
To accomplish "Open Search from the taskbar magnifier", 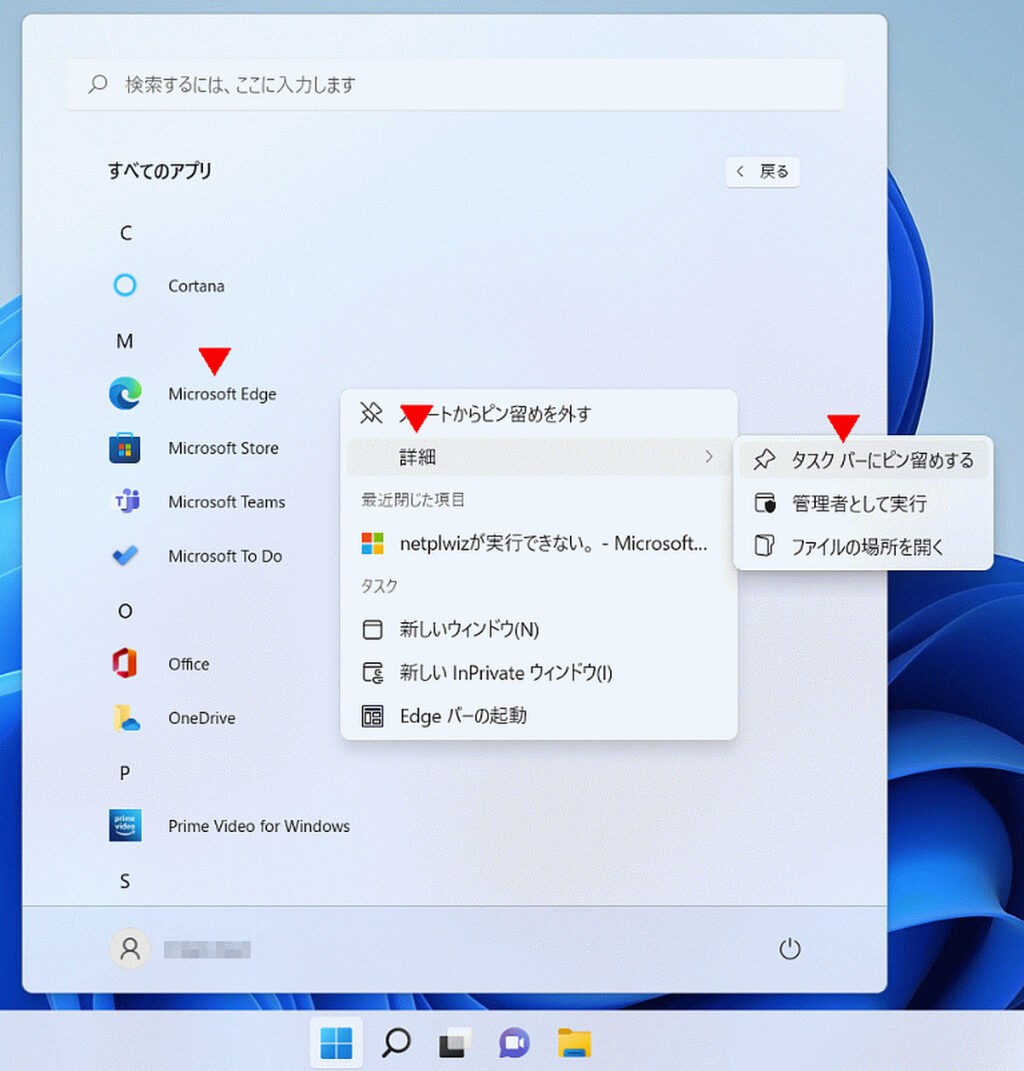I will point(396,1043).
